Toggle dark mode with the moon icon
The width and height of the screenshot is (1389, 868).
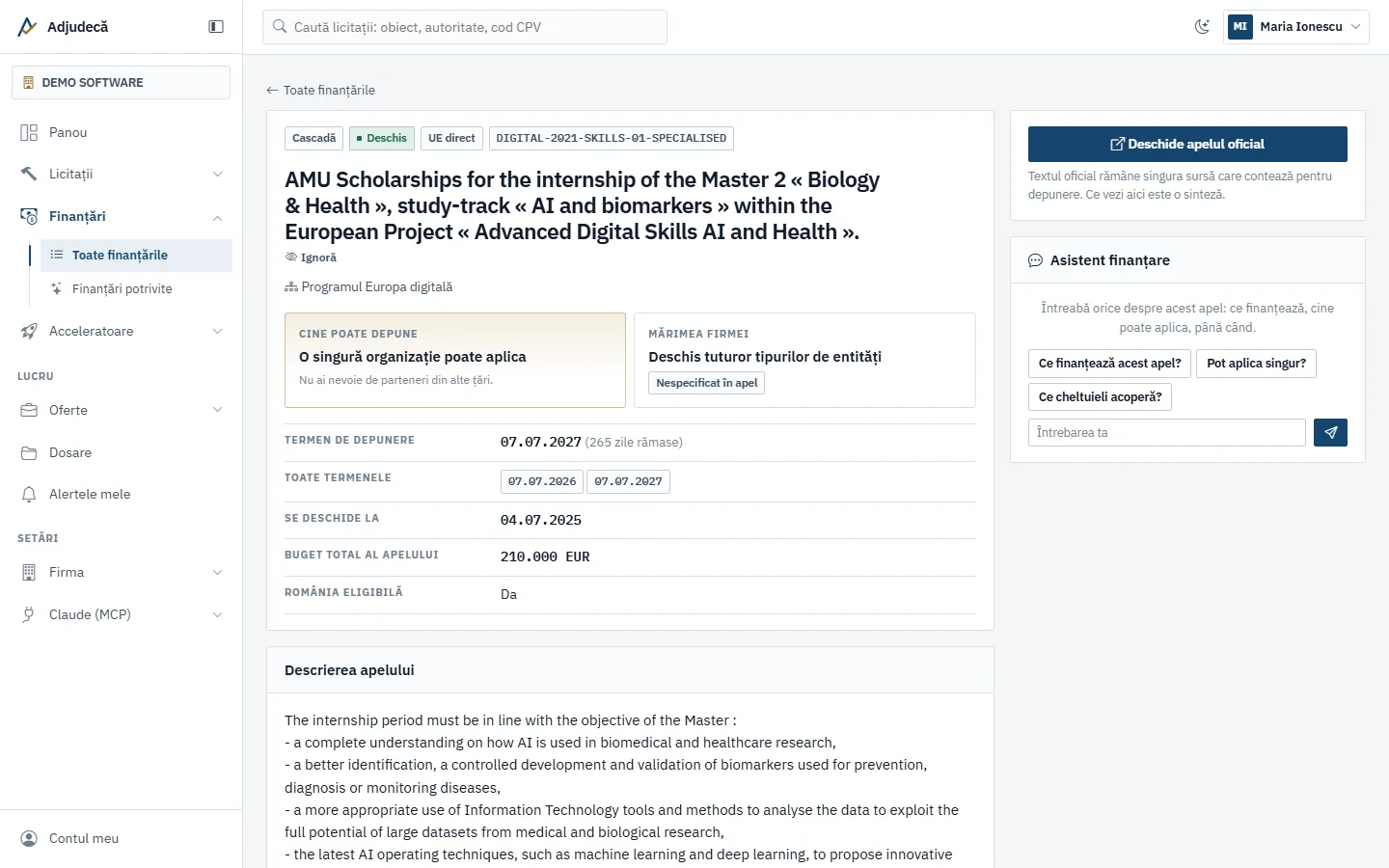click(1202, 27)
